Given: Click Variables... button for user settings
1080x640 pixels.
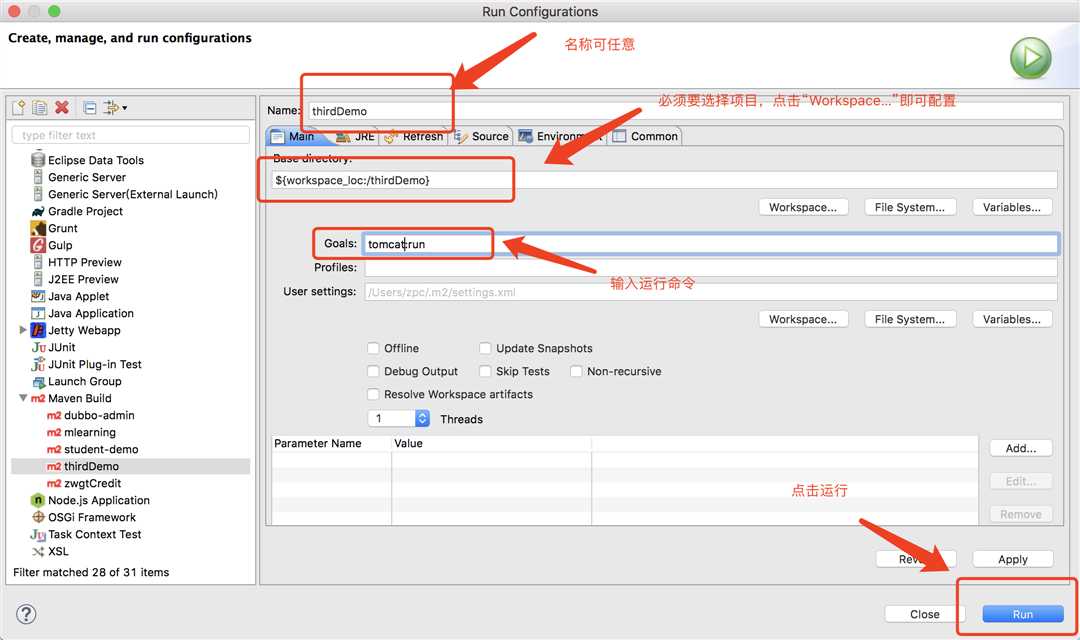Looking at the screenshot, I should pyautogui.click(x=1012, y=319).
